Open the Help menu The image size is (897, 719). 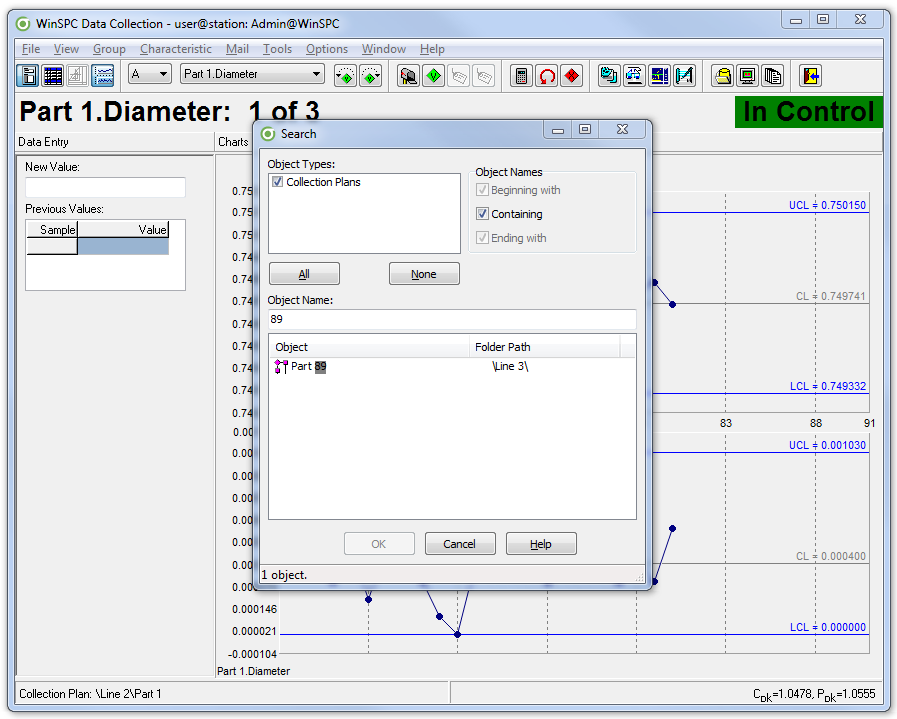432,49
